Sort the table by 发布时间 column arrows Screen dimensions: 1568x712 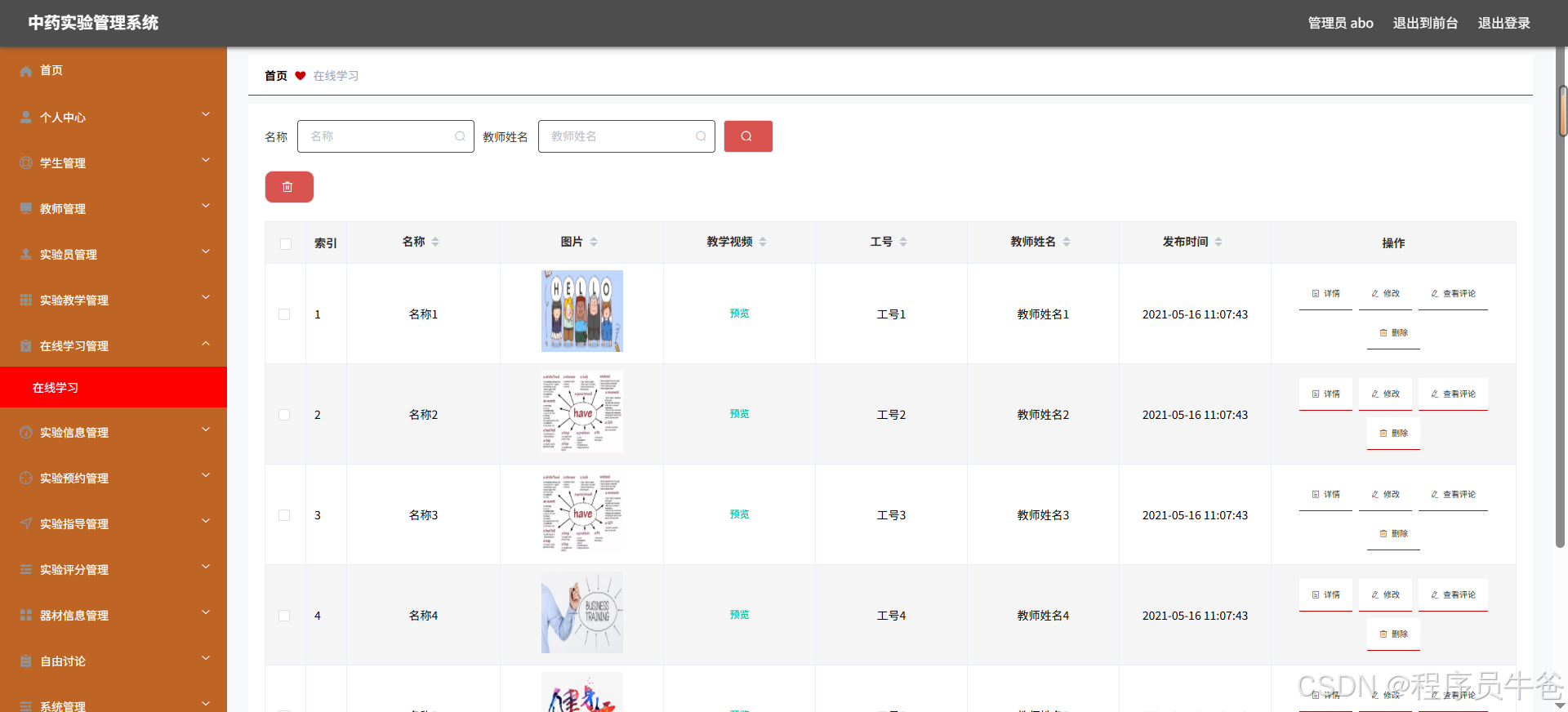pyautogui.click(x=1218, y=242)
